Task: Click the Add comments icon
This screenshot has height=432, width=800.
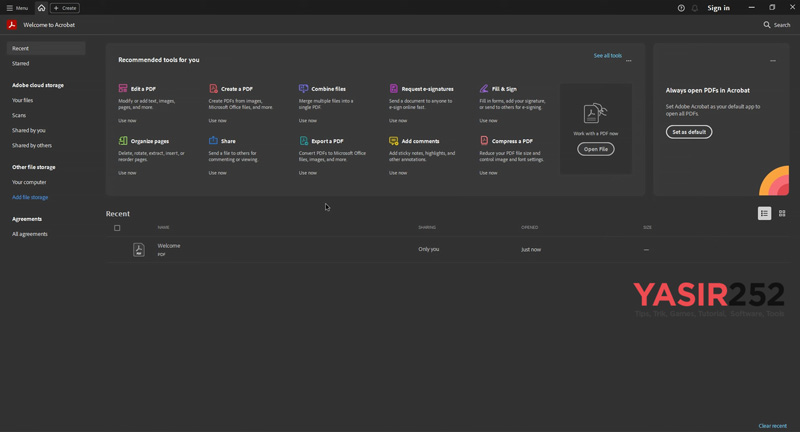Action: (x=394, y=140)
